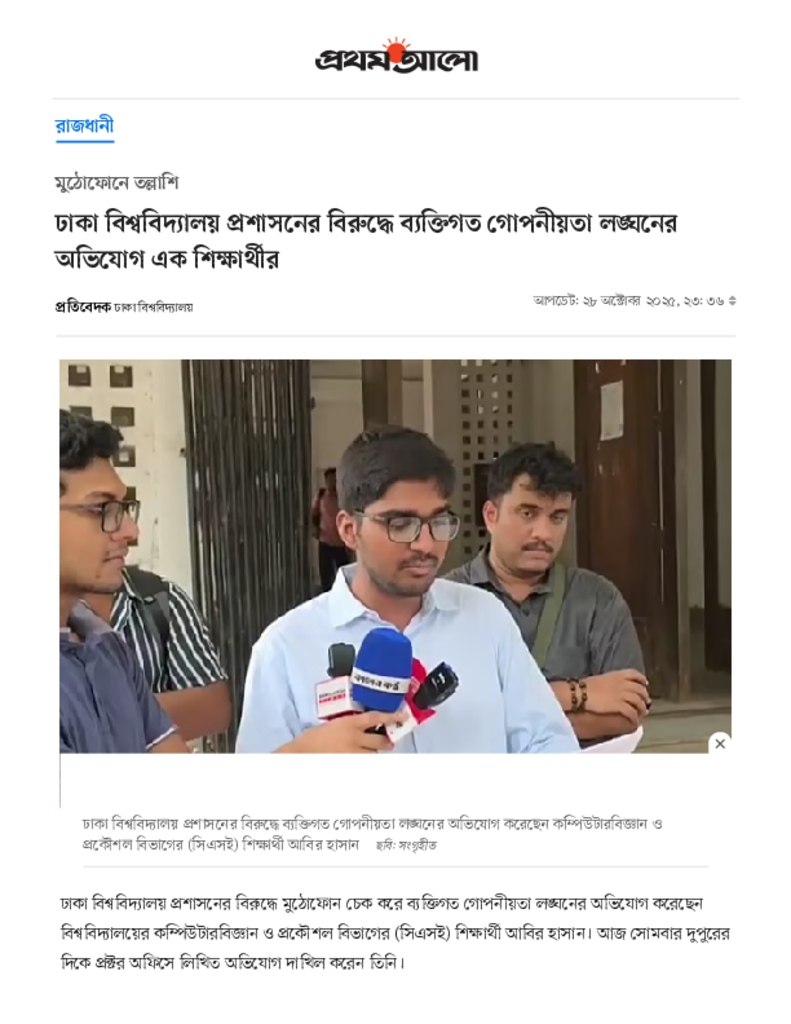
Task: Click the red-white microphone in the photo
Action: pos(332,699)
